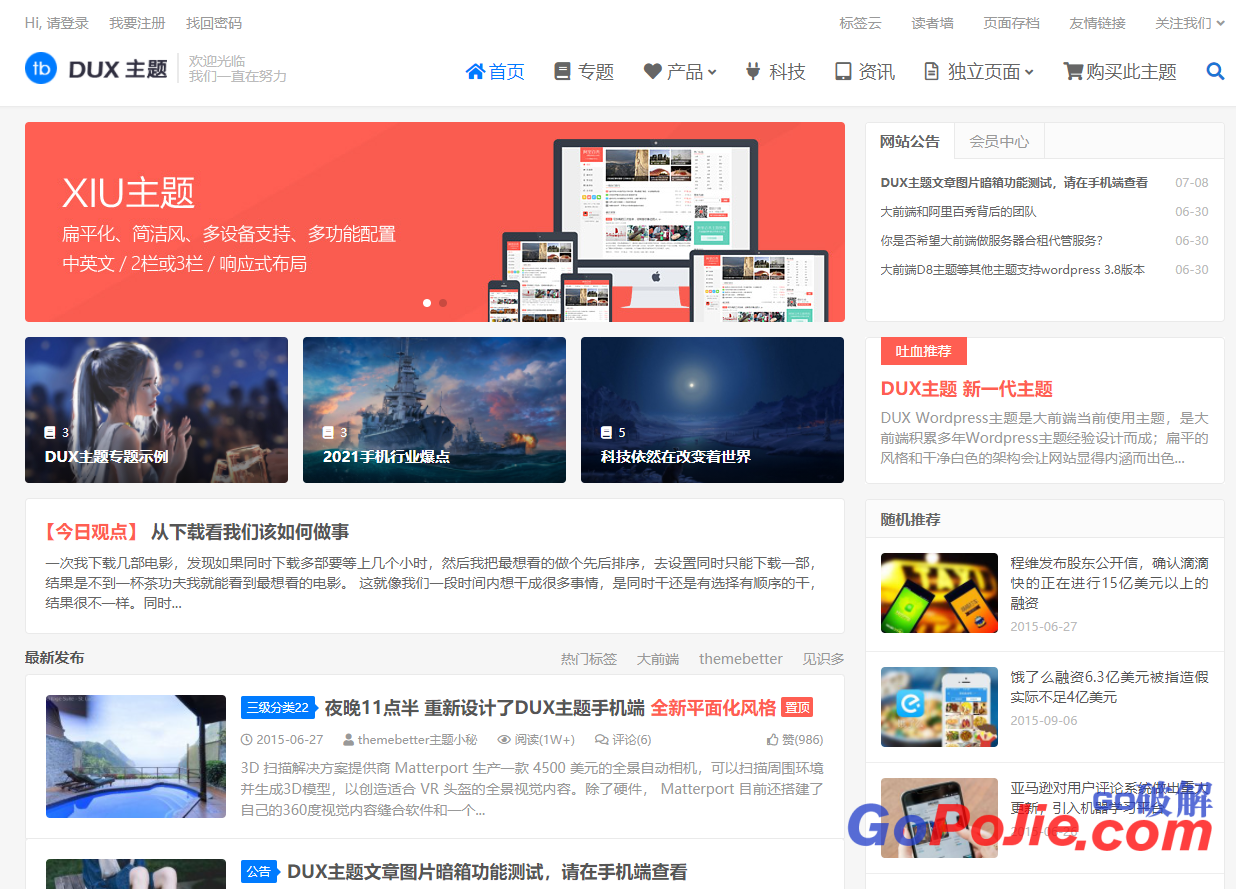Click the XIU主题 banner slide
The height and width of the screenshot is (889, 1236).
[x=435, y=222]
